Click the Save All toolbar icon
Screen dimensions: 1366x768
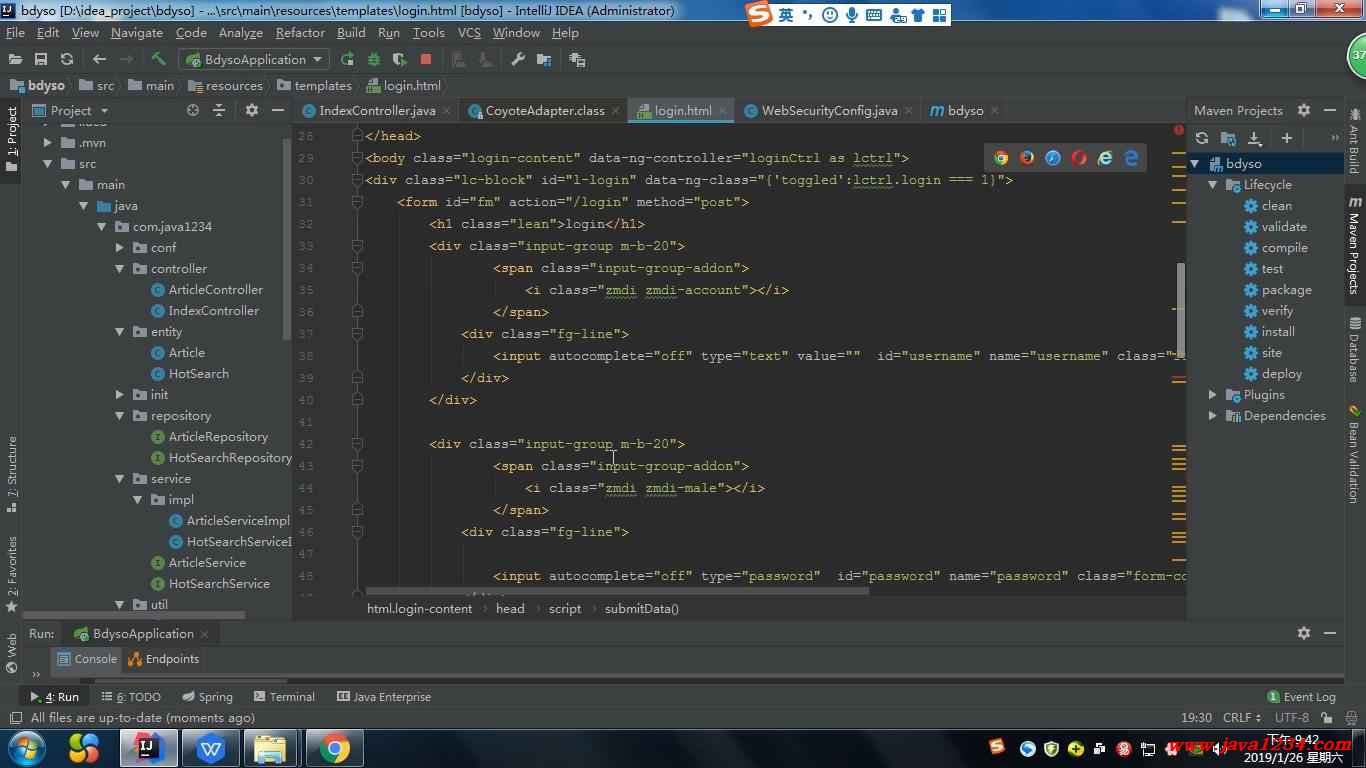(41, 60)
